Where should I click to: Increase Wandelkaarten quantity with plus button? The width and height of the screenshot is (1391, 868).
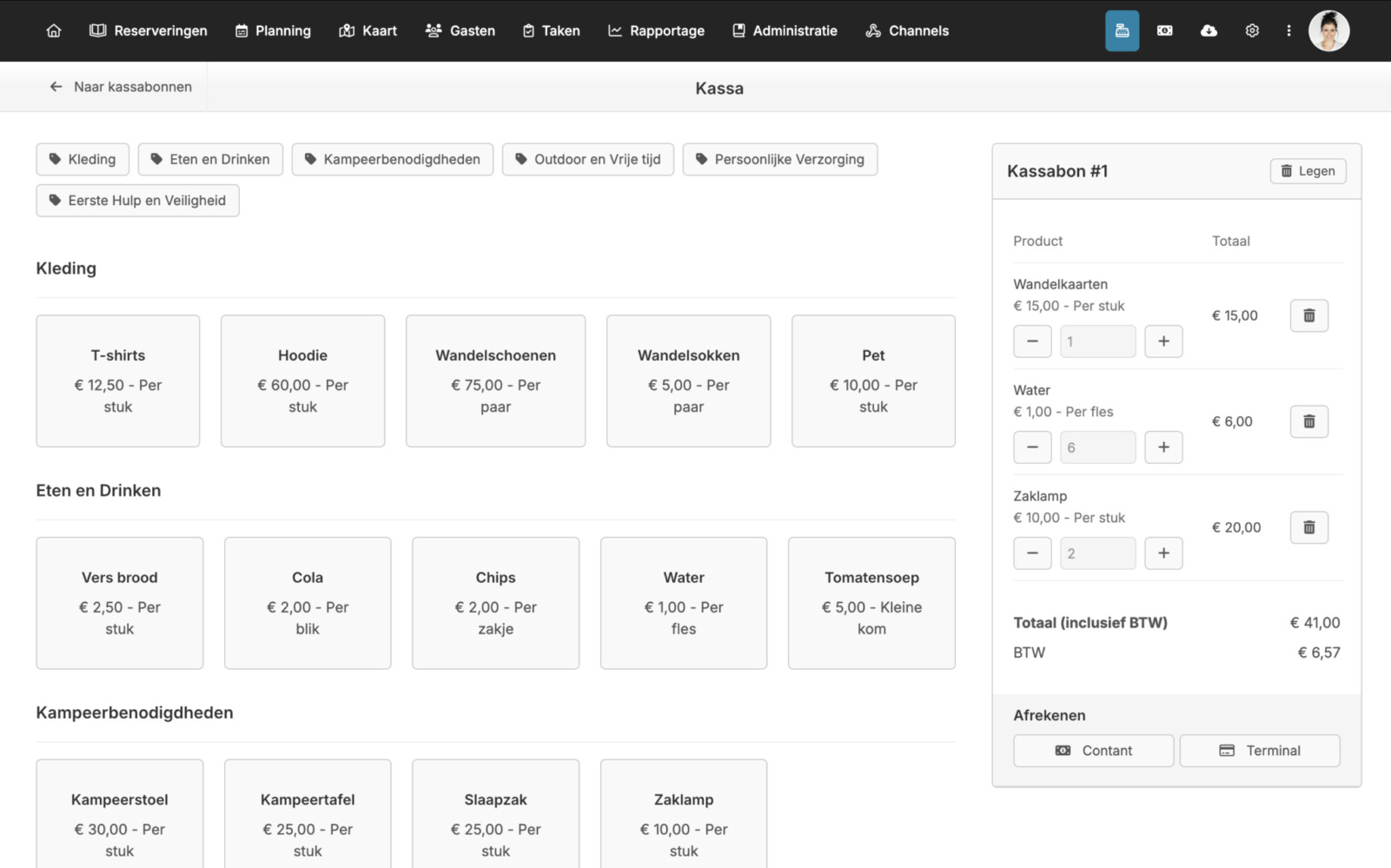[x=1162, y=341]
